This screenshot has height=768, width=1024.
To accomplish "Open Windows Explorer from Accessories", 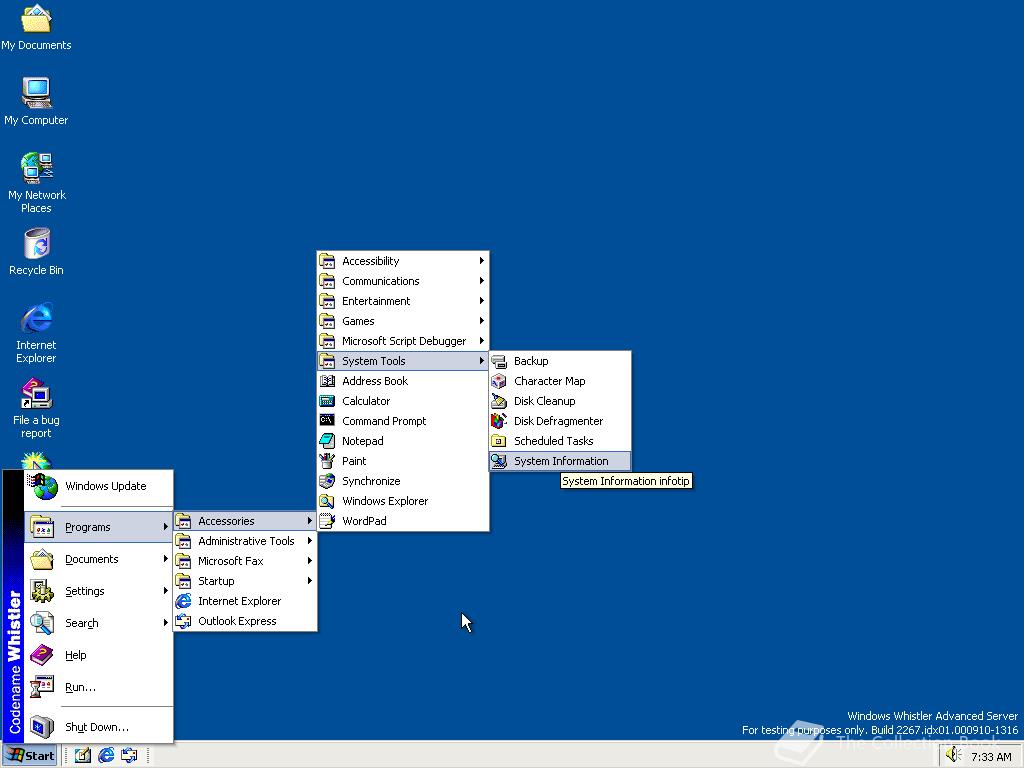I will 403,501.
